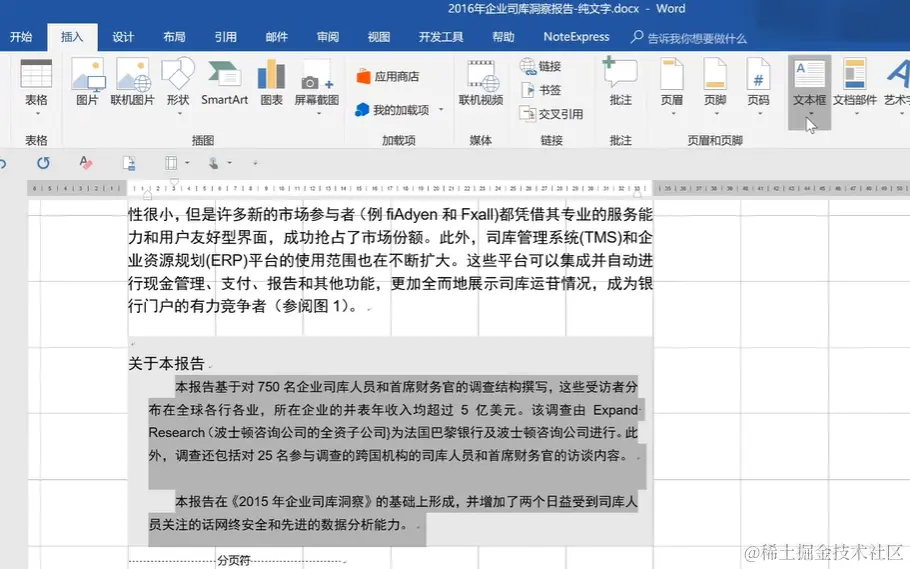Viewport: 910px width, 569px height.
Task: Expand the gridlines icon dropdown arrow in quick toolbar
Action: (187, 163)
